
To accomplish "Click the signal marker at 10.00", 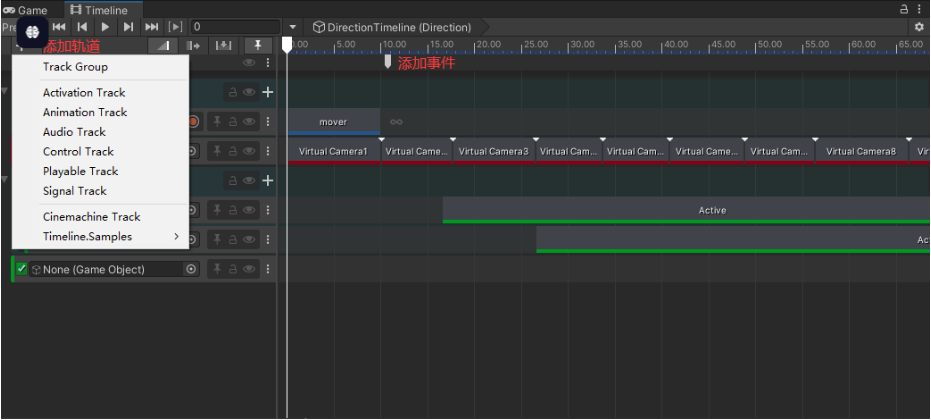I will [x=389, y=62].
